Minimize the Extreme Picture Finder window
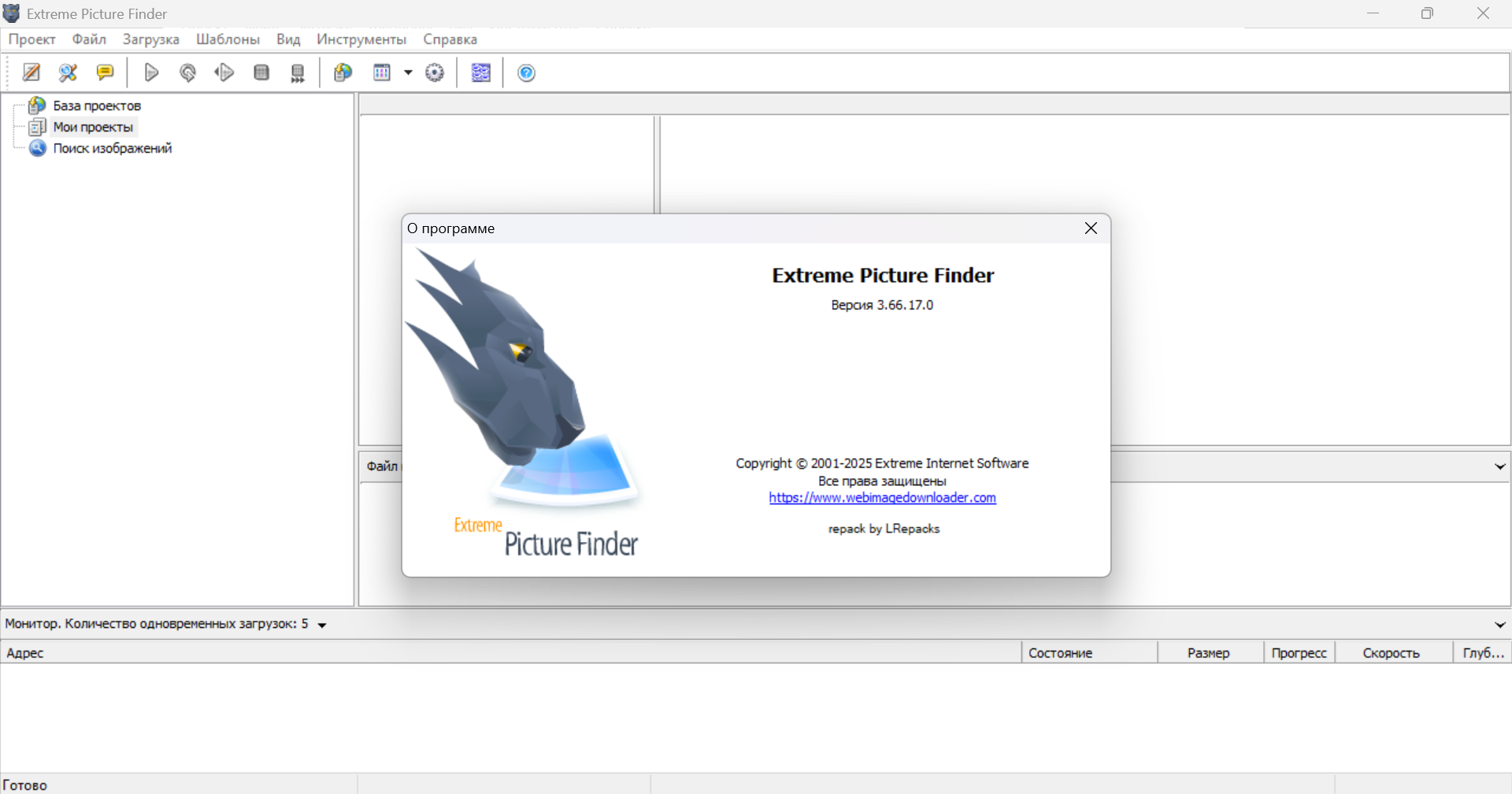Viewport: 1512px width, 794px height. [x=1373, y=13]
